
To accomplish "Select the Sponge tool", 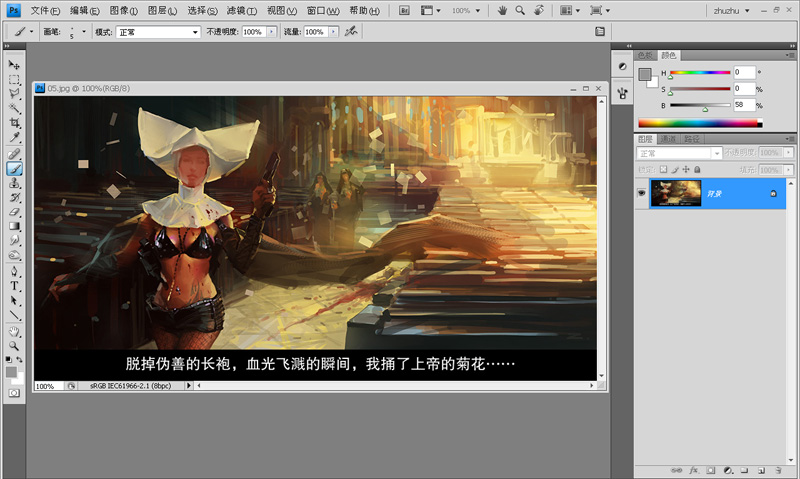I will click(x=14, y=255).
